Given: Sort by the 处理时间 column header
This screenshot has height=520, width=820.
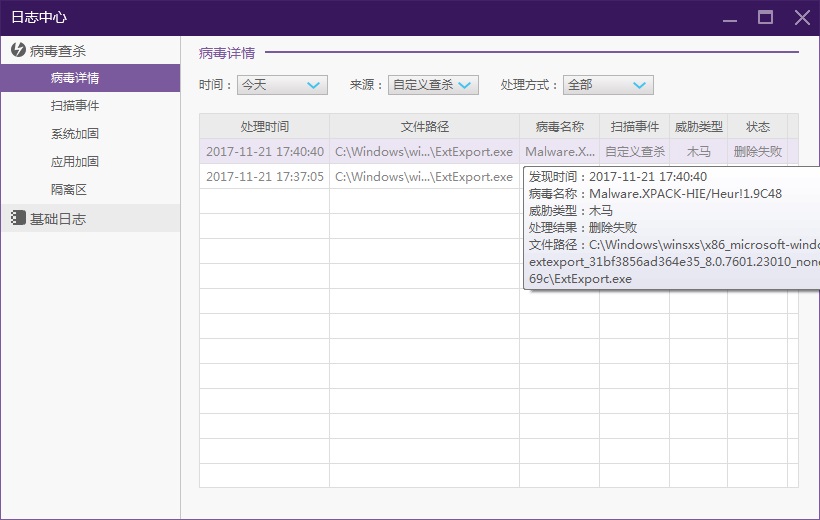Looking at the screenshot, I should click(x=265, y=127).
